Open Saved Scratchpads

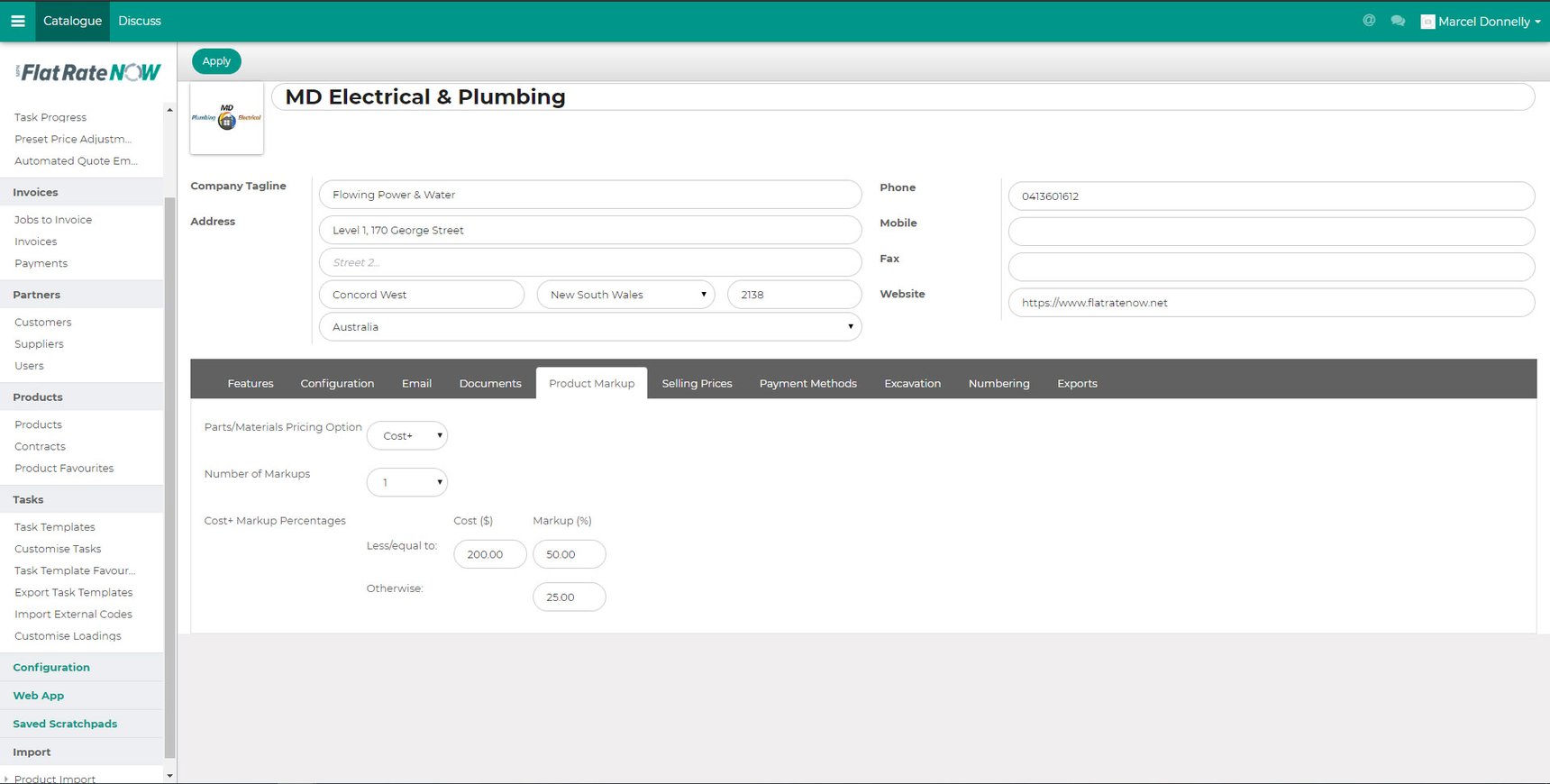pos(65,724)
